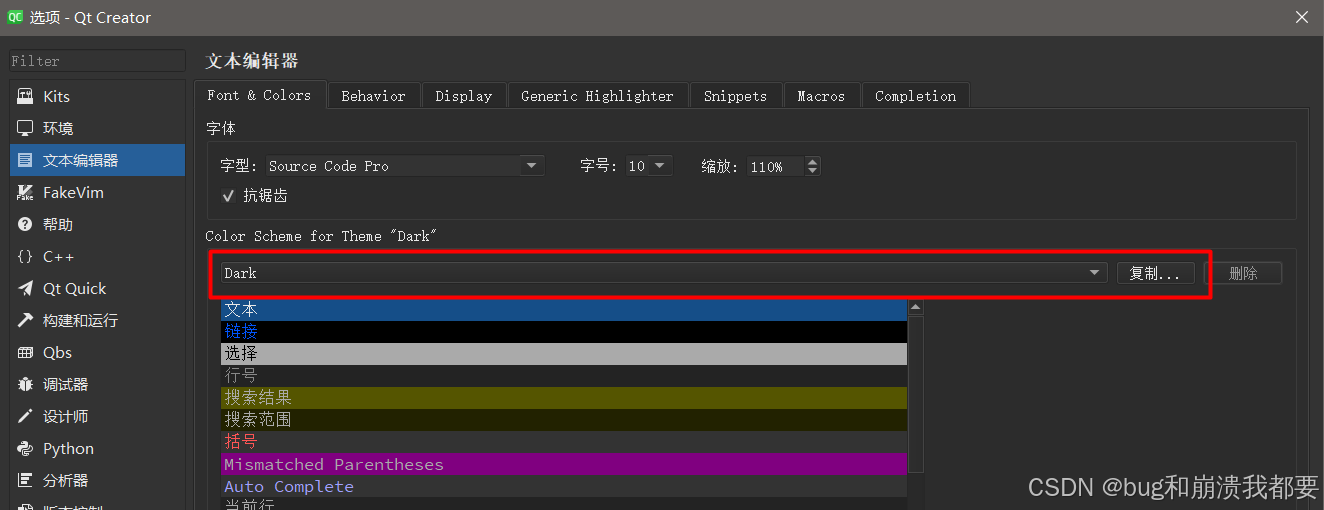Select the 帮助 category label

(x=58, y=224)
